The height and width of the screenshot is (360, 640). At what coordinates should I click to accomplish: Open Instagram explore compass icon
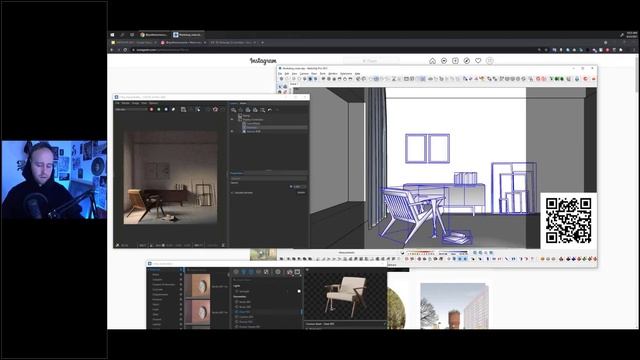pos(467,61)
